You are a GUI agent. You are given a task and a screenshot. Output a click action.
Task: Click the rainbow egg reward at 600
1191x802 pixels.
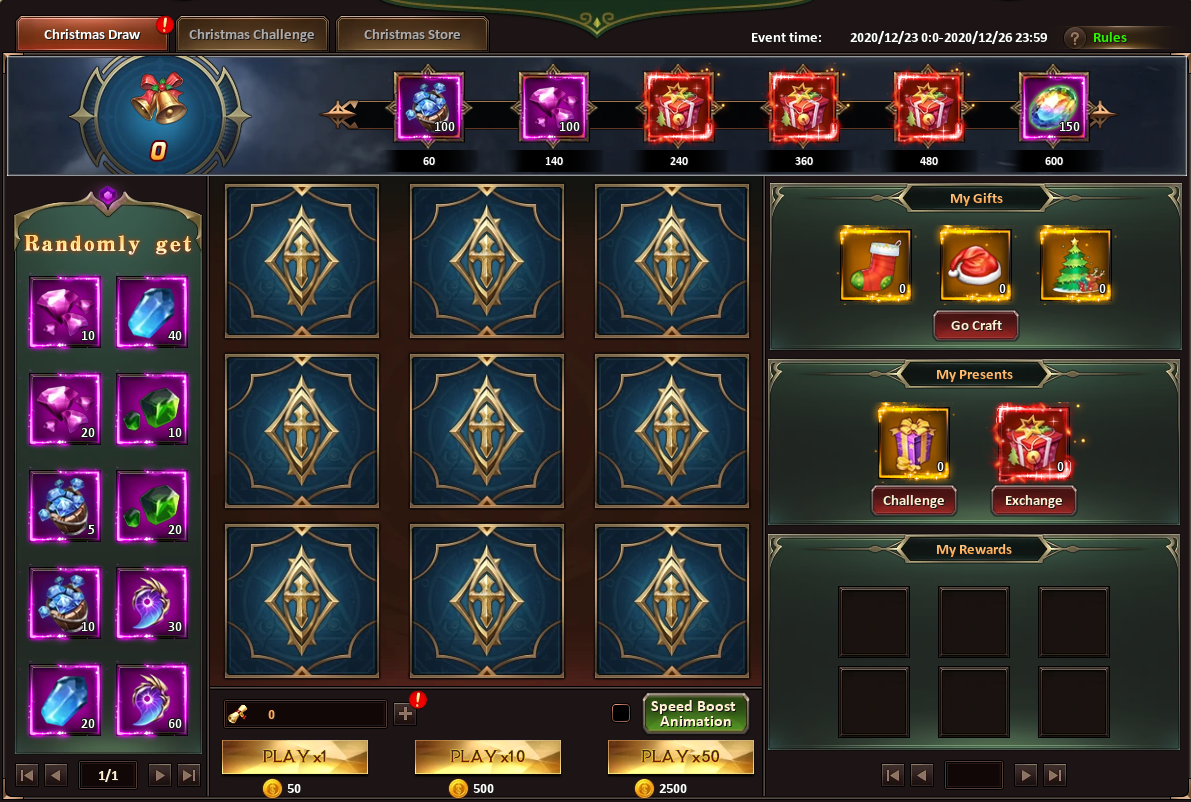click(x=1054, y=107)
